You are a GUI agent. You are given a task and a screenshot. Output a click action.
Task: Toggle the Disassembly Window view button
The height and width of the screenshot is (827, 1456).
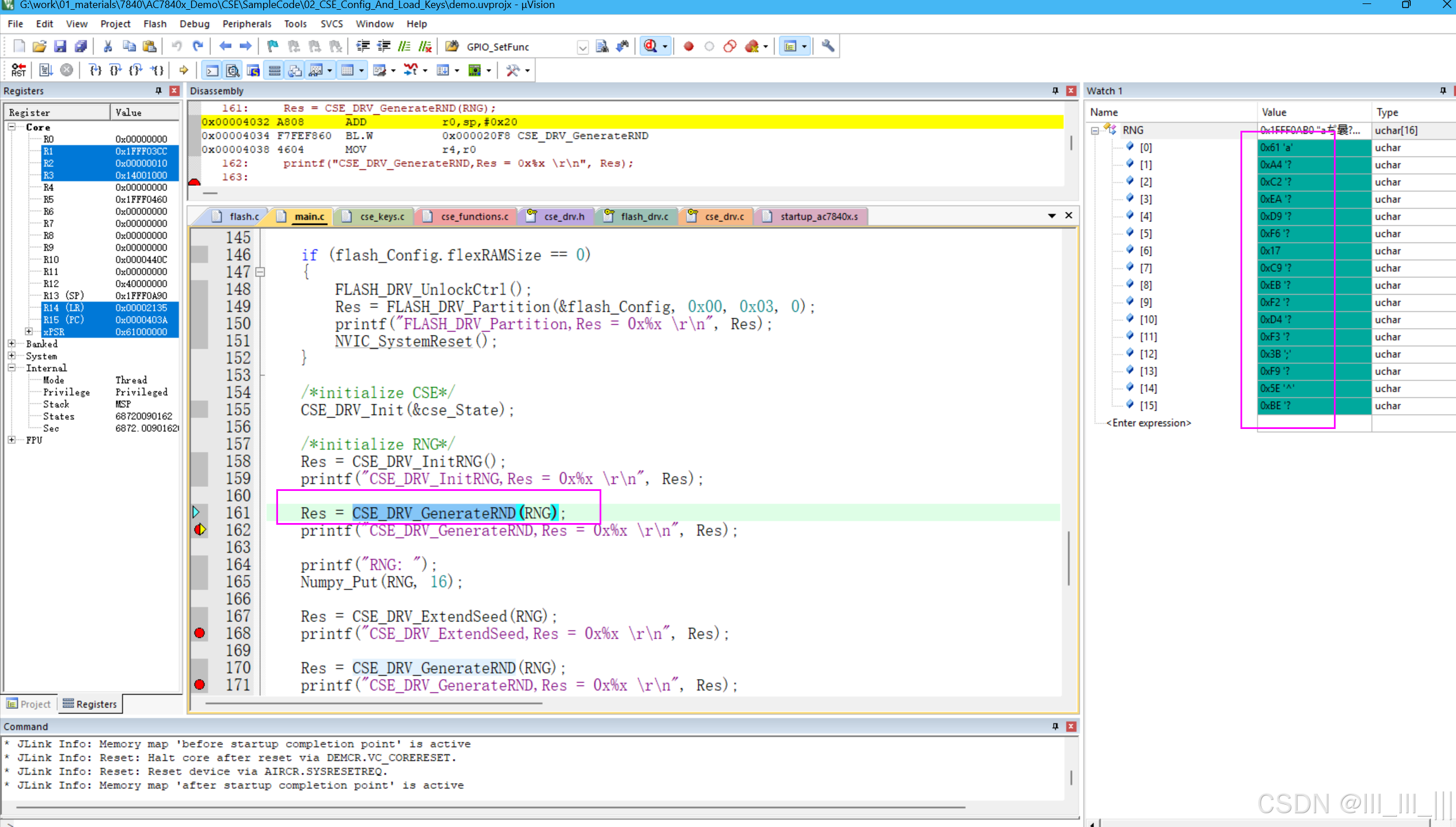tap(232, 70)
